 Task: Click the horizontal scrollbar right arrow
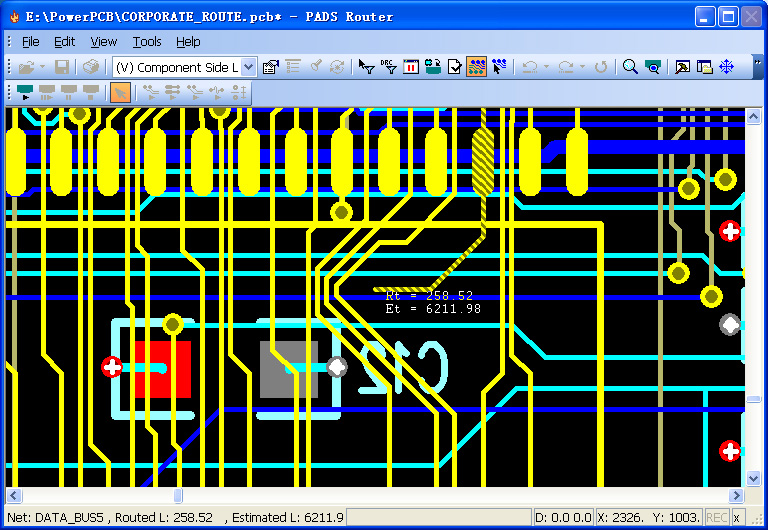click(x=737, y=496)
